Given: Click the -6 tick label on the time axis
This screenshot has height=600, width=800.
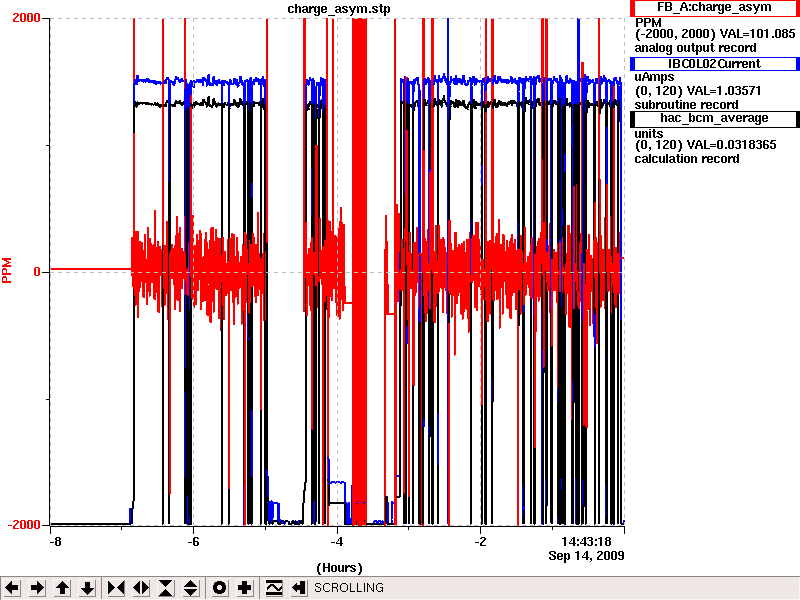Looking at the screenshot, I should tap(193, 542).
